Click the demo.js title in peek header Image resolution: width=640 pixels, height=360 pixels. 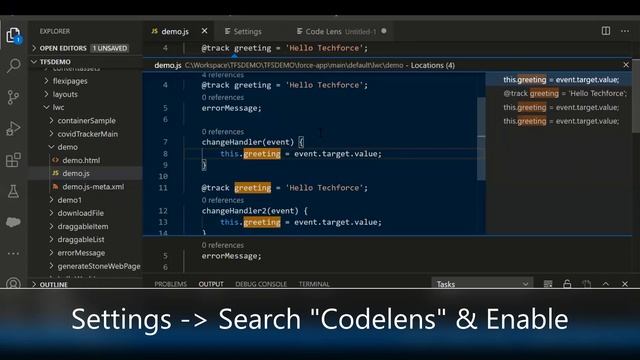pyautogui.click(x=168, y=65)
